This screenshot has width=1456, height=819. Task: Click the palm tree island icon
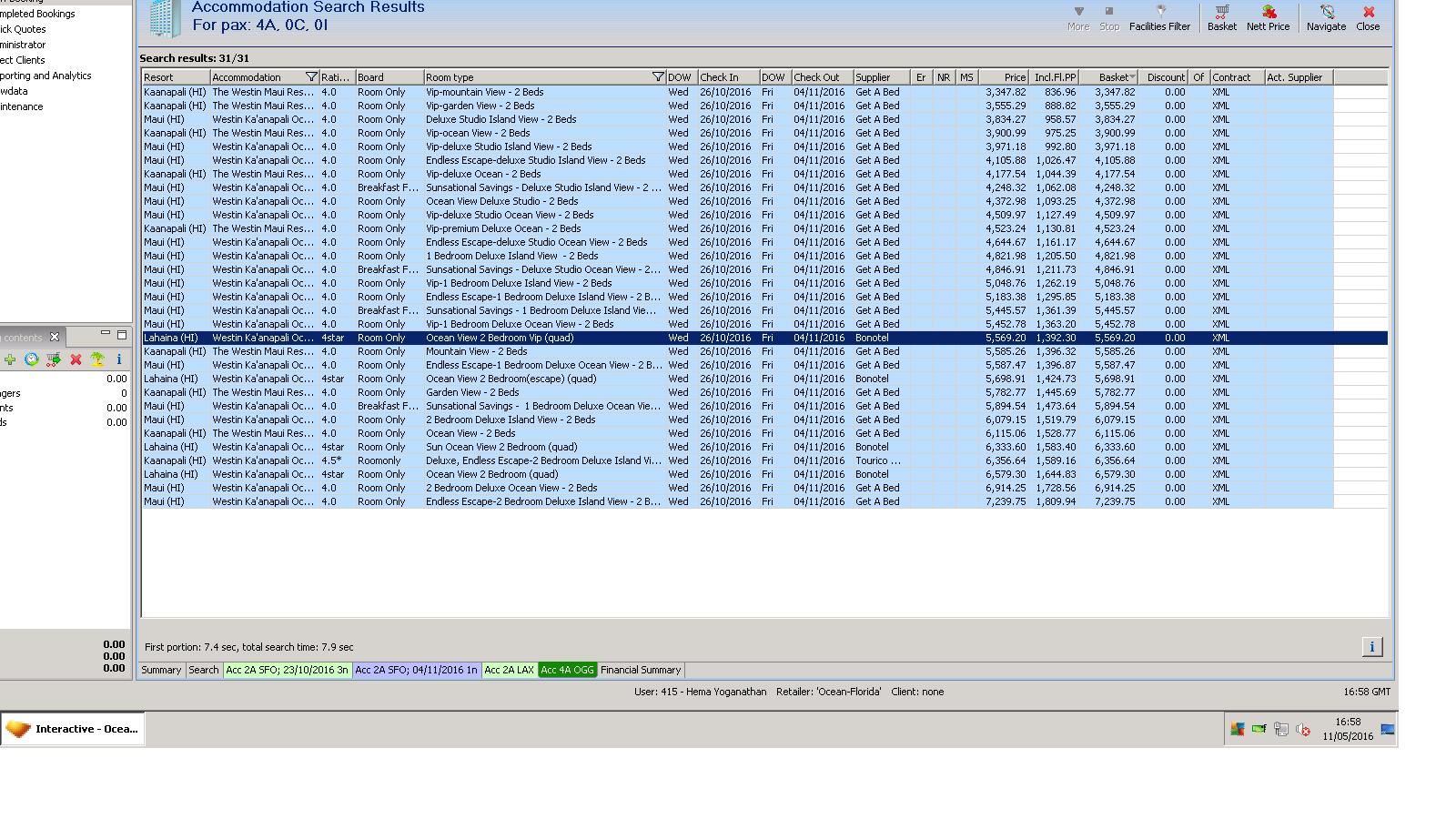pyautogui.click(x=97, y=359)
